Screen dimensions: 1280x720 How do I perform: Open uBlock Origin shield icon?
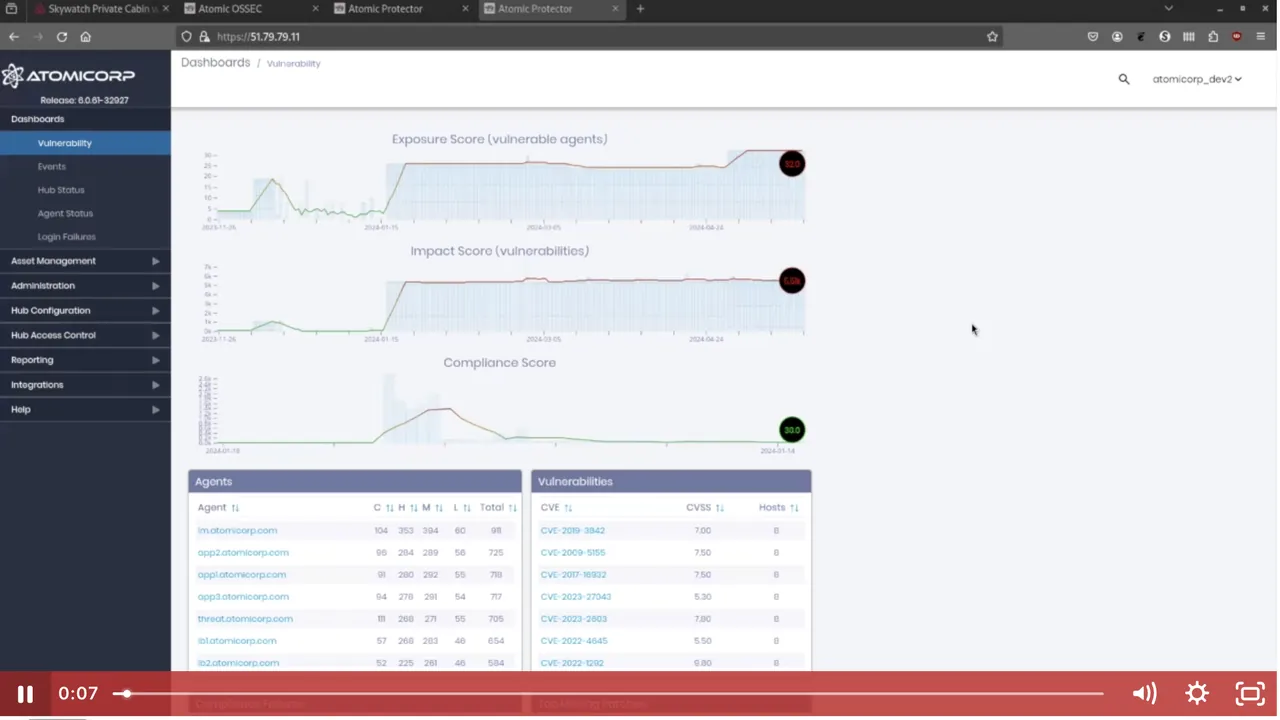(x=1237, y=37)
